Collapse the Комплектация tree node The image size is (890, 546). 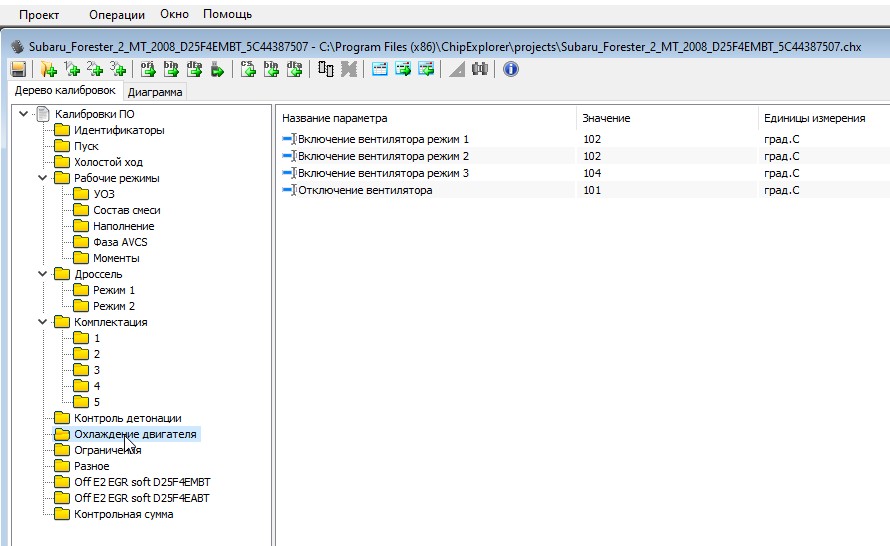(42, 322)
